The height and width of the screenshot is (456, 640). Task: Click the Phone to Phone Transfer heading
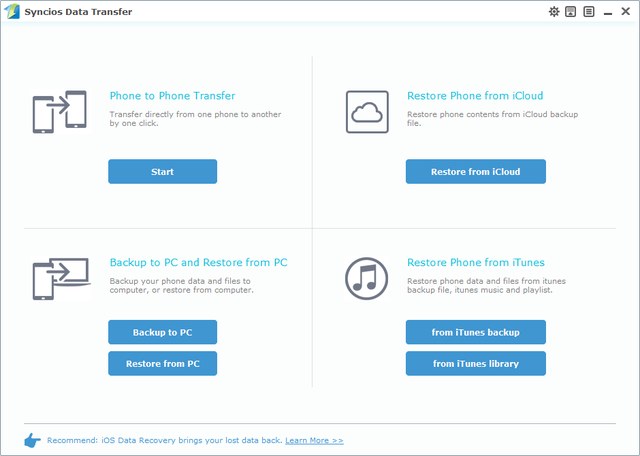click(x=172, y=96)
